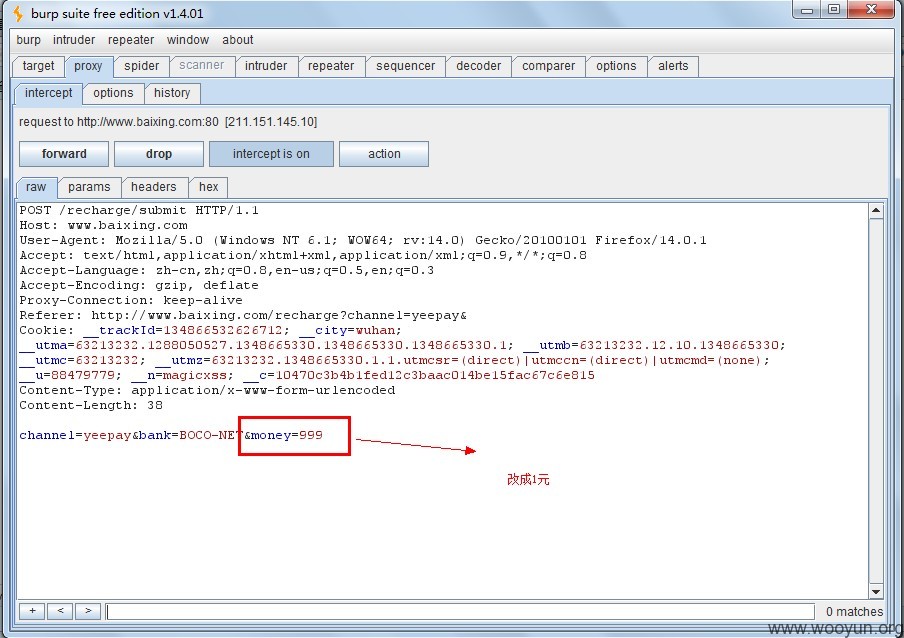Open the about menu

(238, 40)
